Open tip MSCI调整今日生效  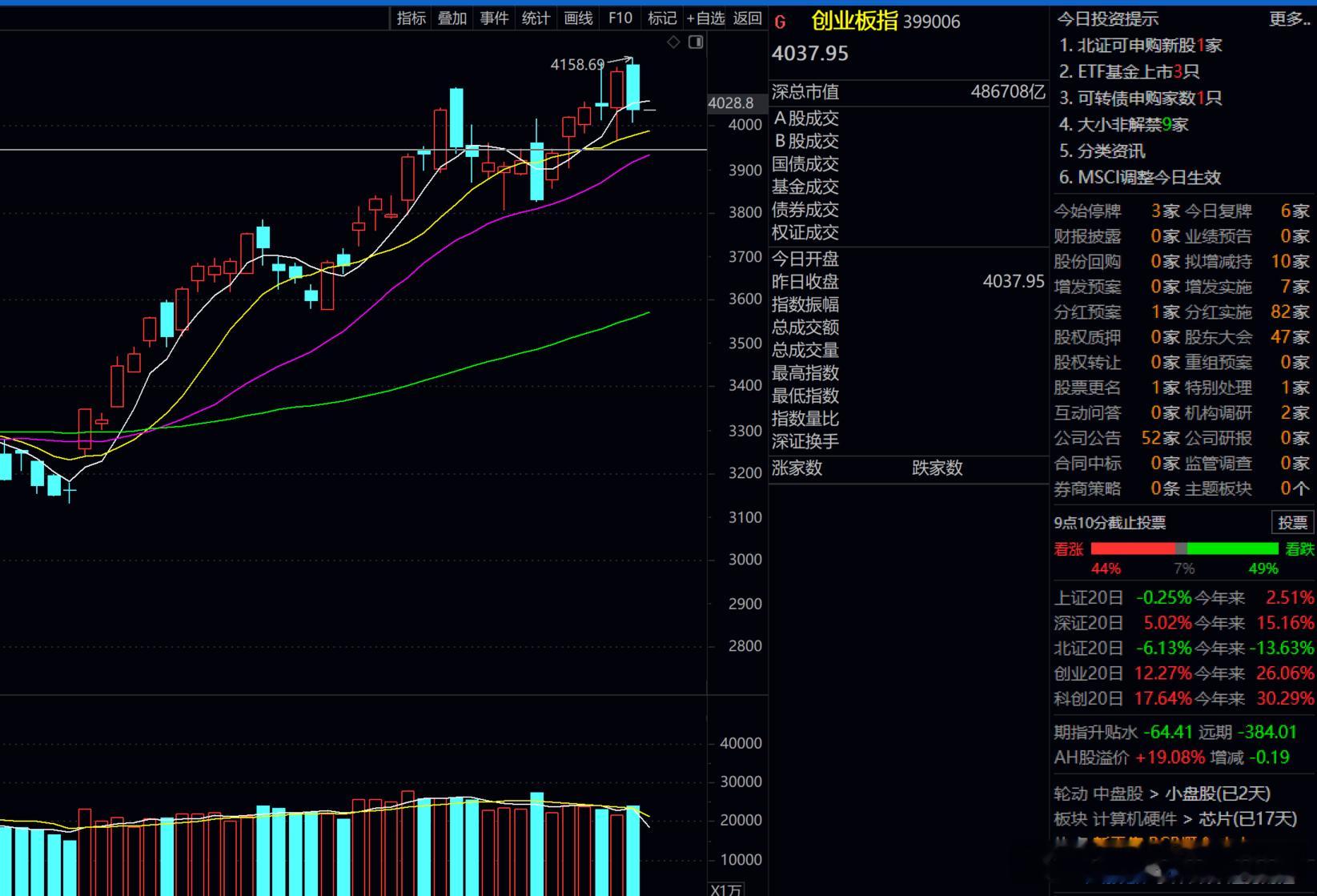pyautogui.click(x=1140, y=178)
